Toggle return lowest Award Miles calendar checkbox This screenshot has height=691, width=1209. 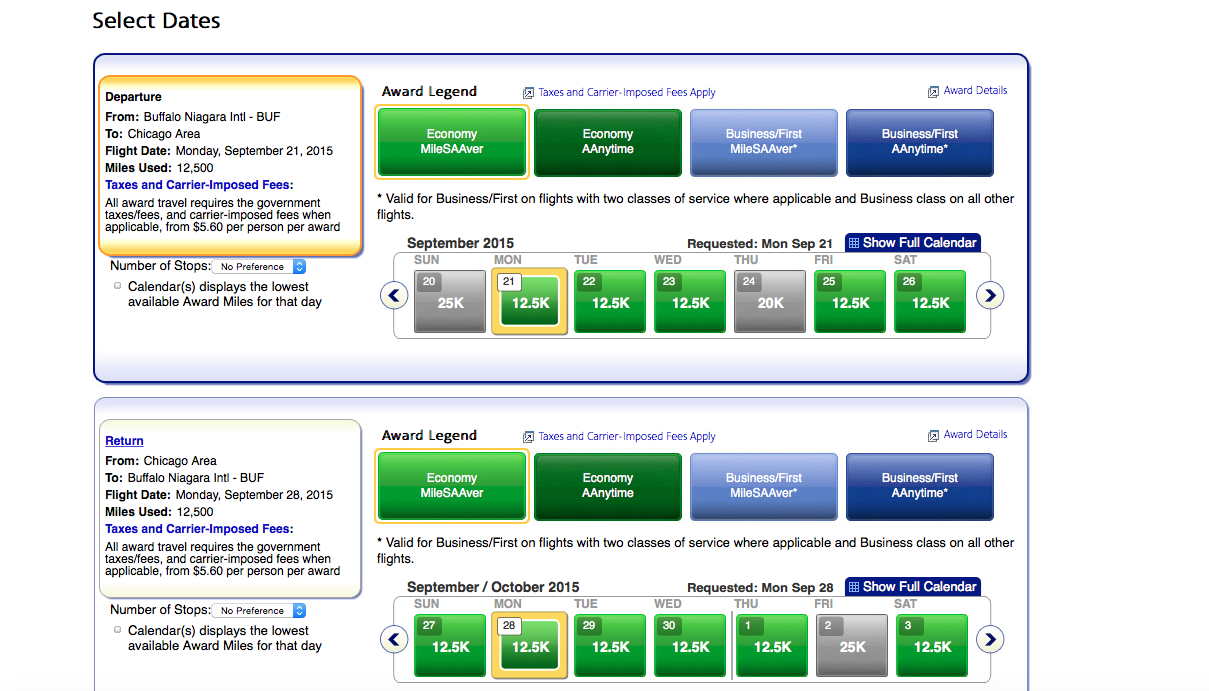[118, 630]
